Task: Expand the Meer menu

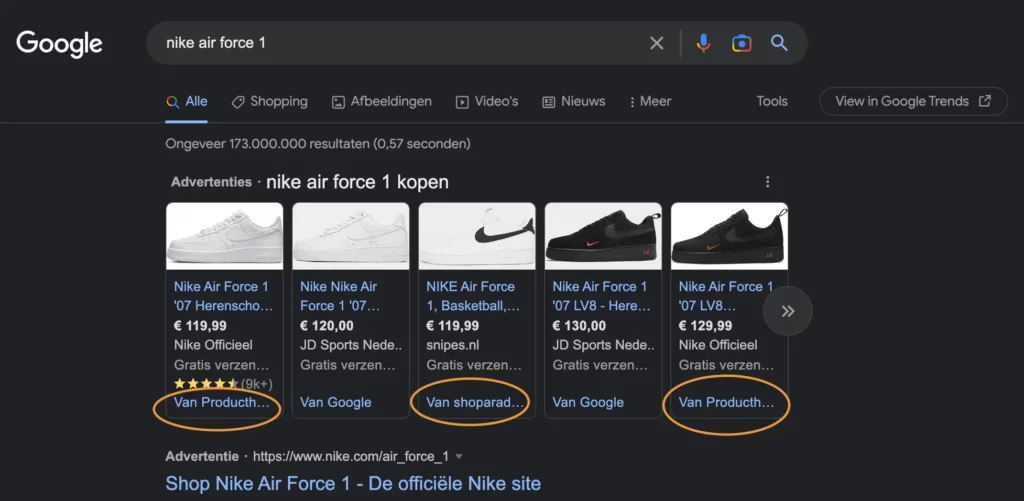Action: (650, 101)
